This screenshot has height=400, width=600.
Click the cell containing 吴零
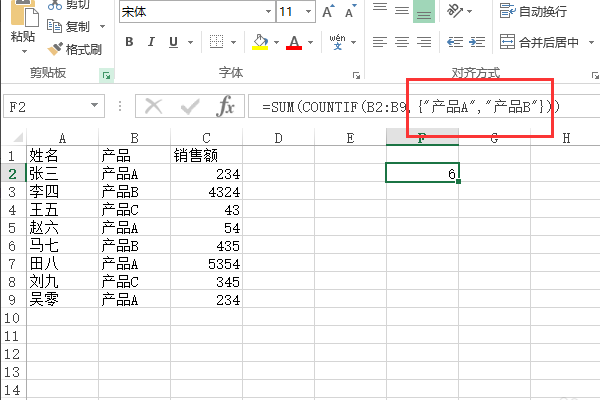pyautogui.click(x=62, y=299)
